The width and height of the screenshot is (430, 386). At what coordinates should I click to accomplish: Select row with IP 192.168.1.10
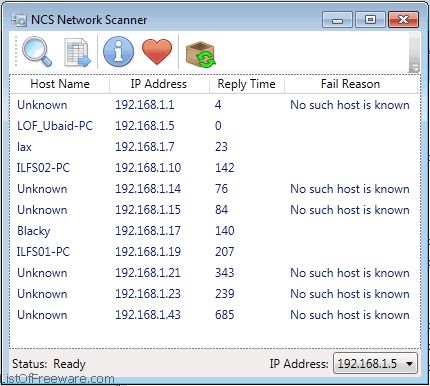click(215, 168)
